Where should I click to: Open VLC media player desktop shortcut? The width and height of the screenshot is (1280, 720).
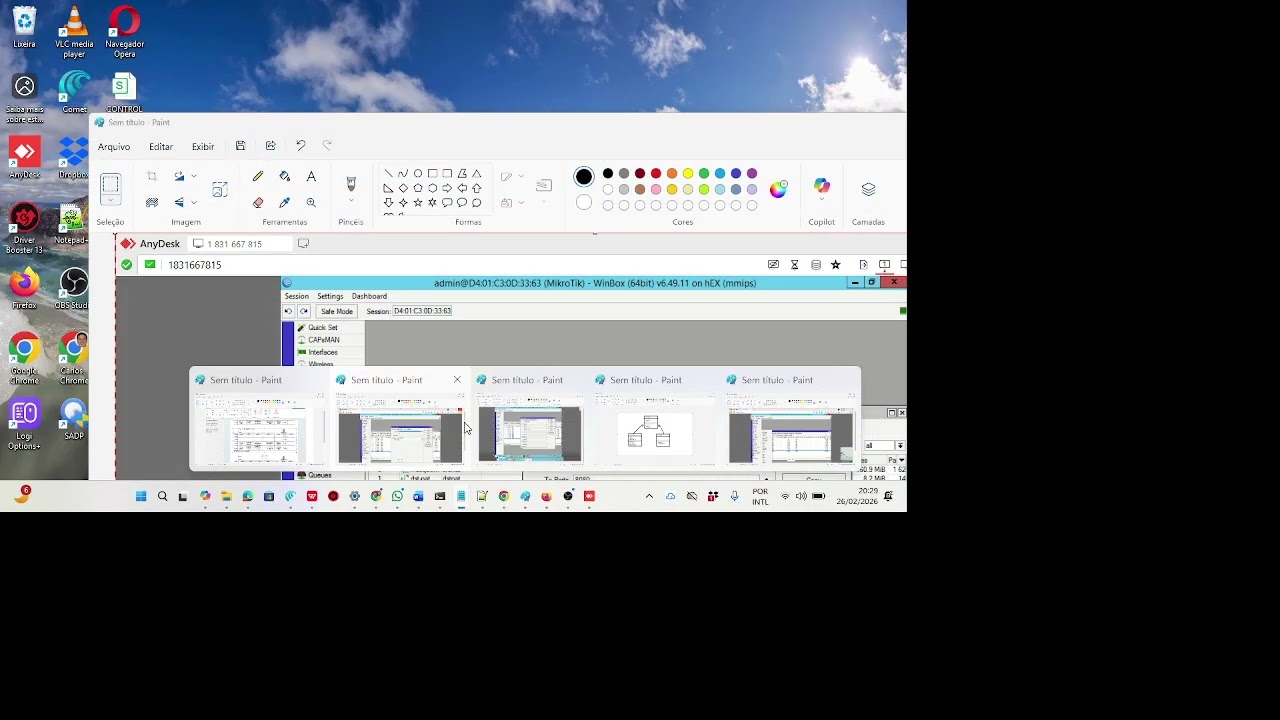tap(75, 33)
